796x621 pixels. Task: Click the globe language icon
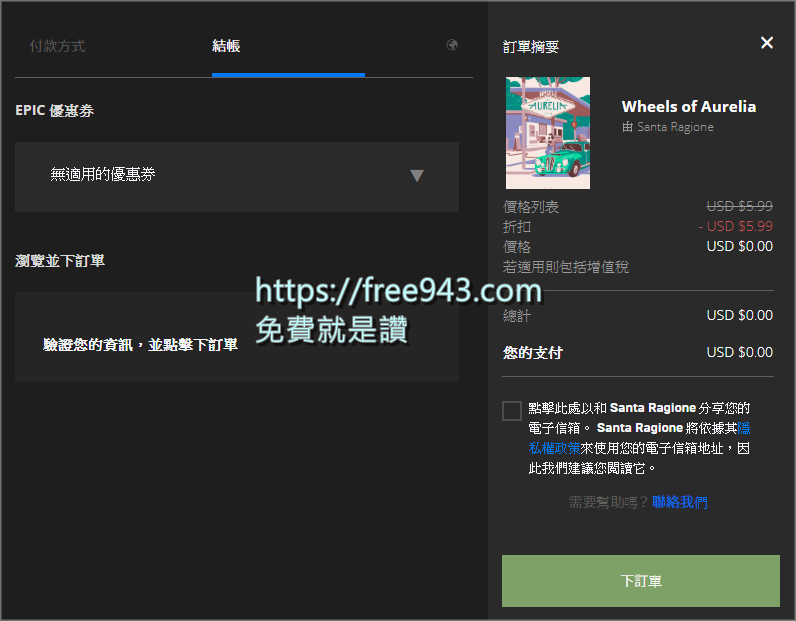(x=452, y=45)
